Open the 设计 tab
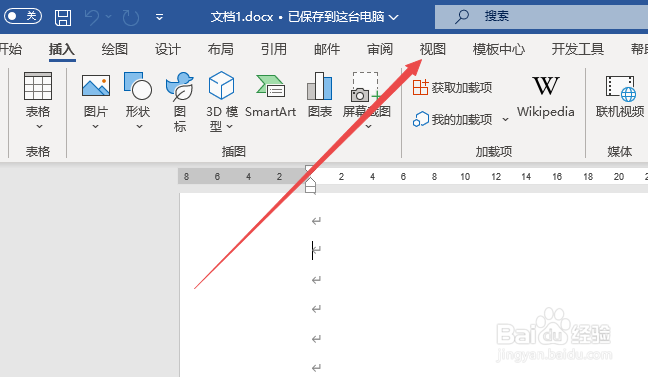 pyautogui.click(x=168, y=49)
